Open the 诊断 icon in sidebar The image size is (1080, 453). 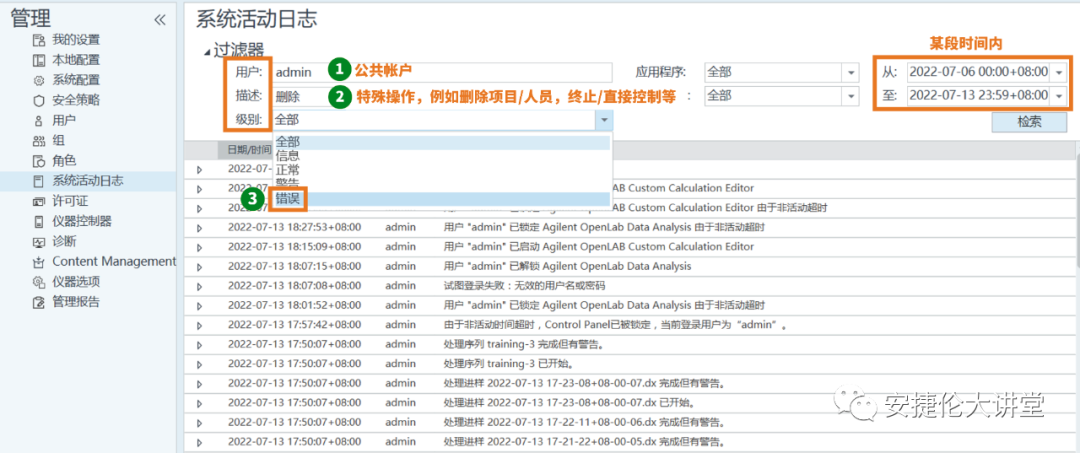coord(39,241)
